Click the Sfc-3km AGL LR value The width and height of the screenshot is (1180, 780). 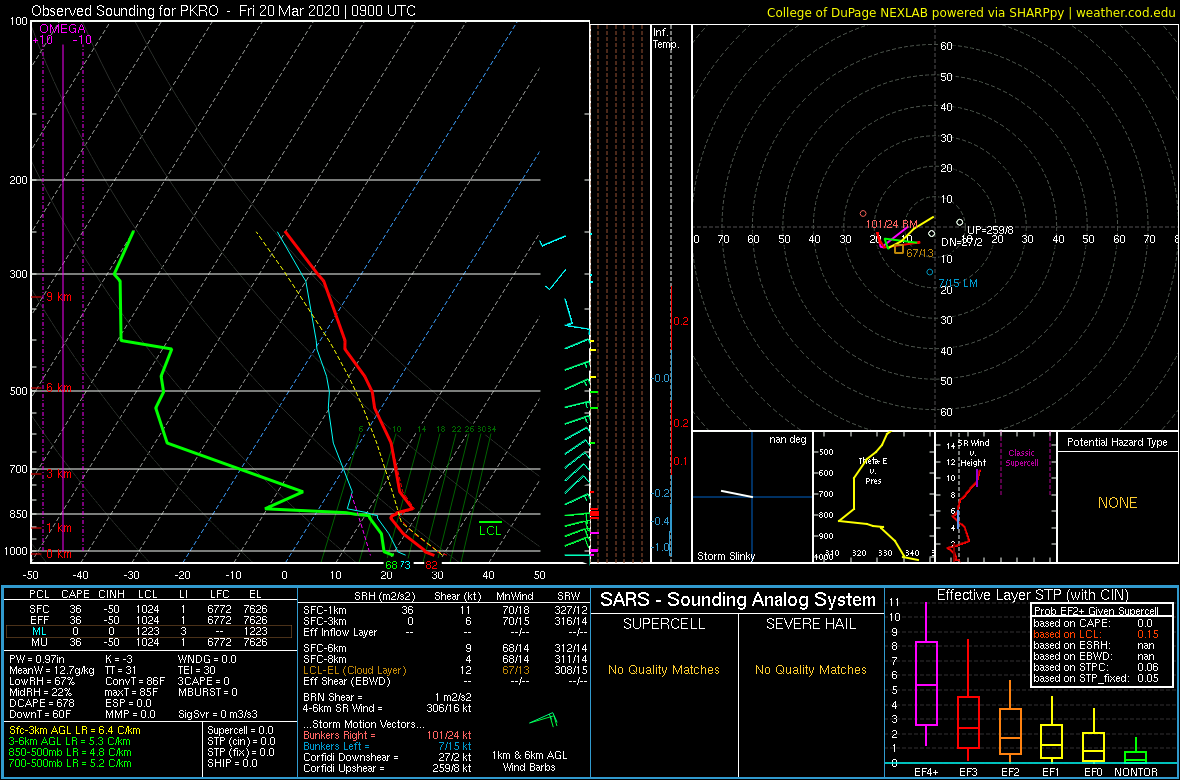pos(75,730)
